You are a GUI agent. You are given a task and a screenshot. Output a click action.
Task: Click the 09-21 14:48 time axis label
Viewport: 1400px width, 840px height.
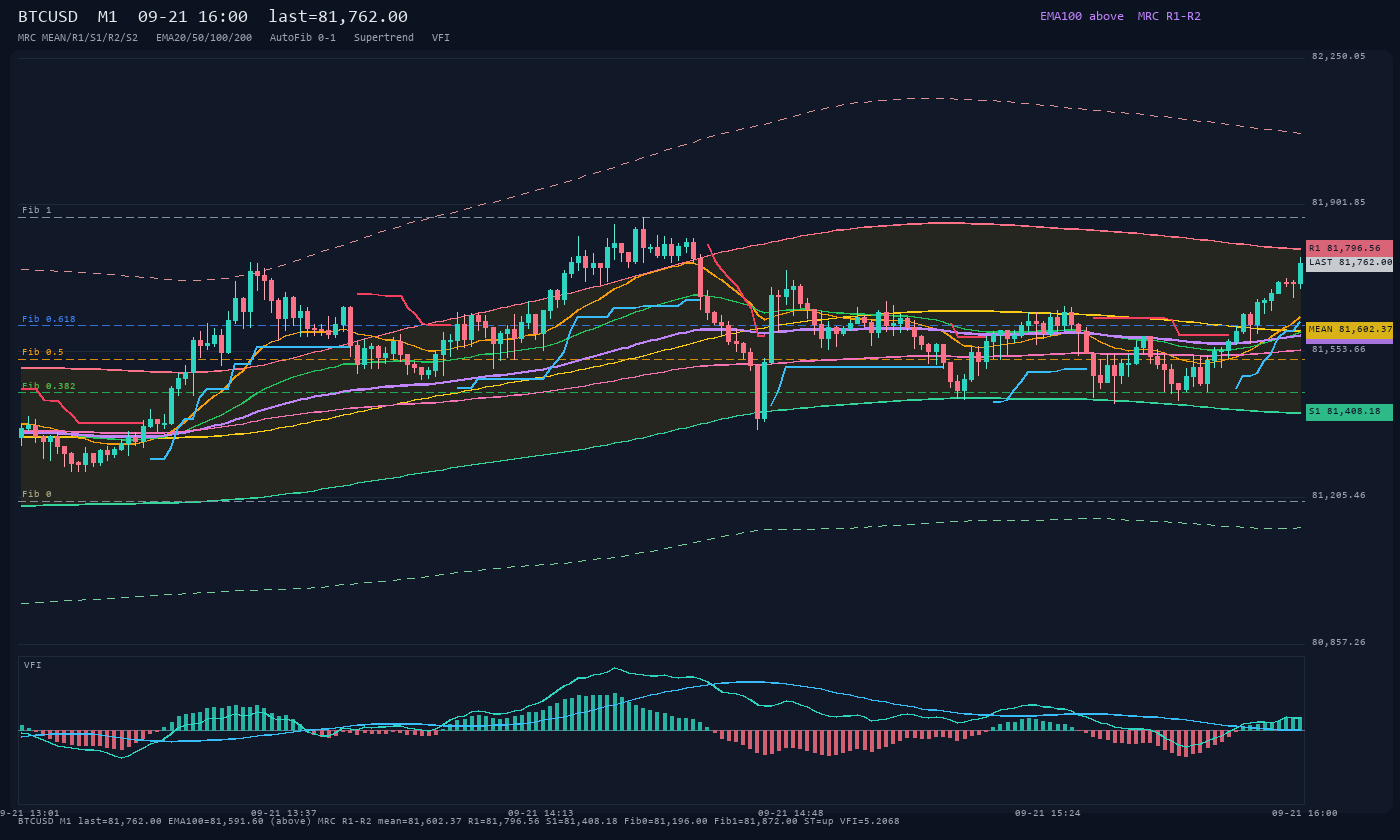[x=791, y=813]
